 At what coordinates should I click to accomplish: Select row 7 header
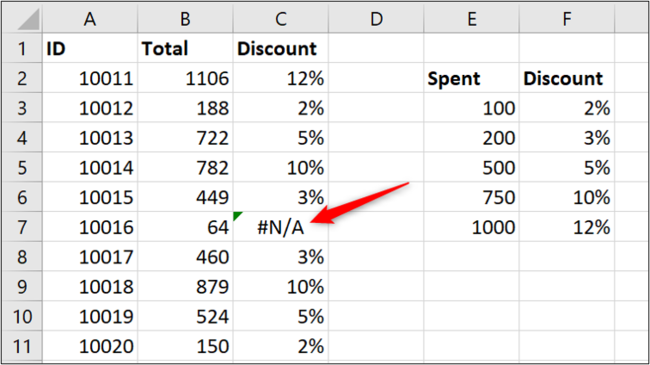click(x=22, y=227)
